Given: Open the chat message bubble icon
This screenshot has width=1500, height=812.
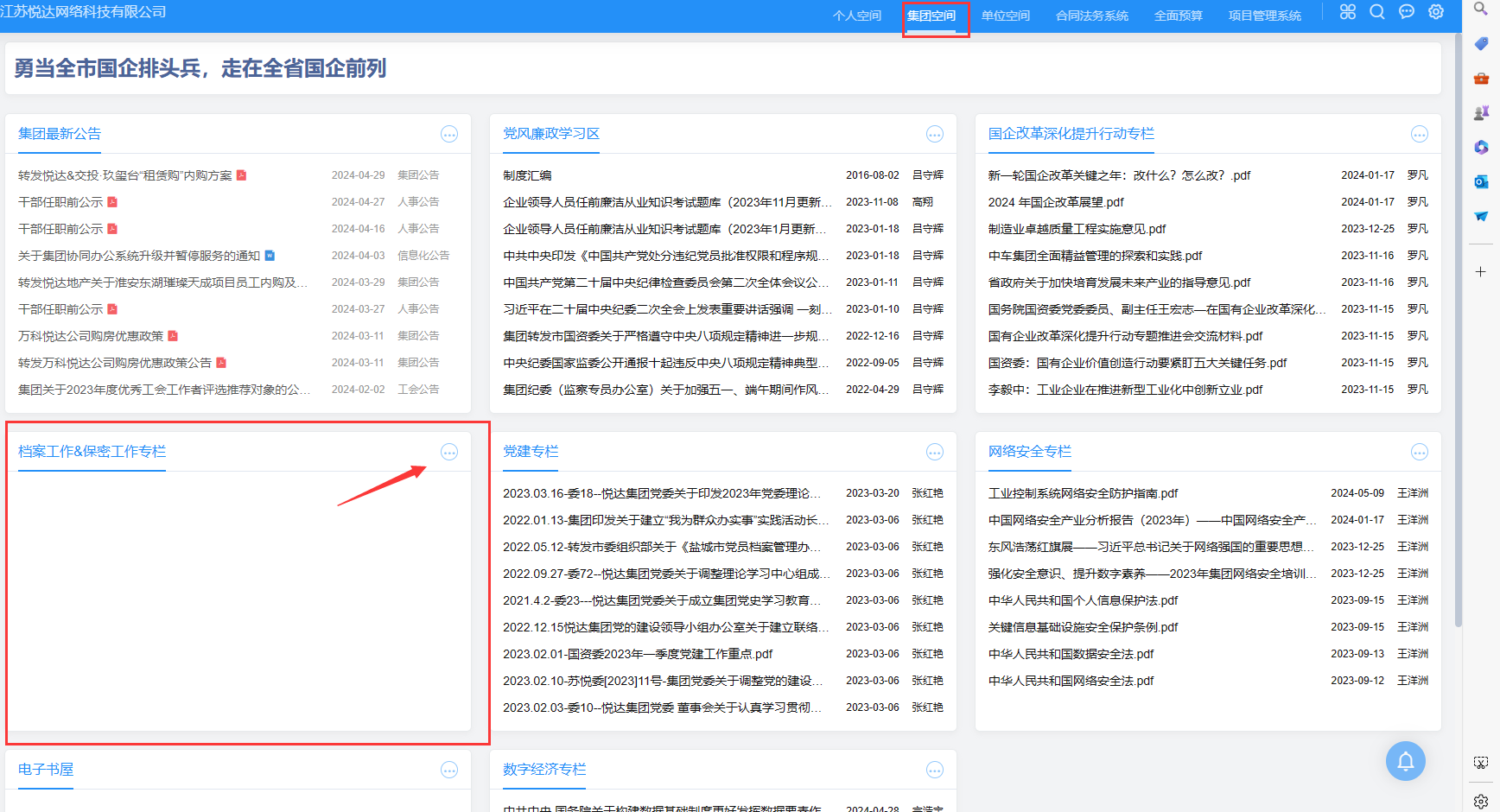Looking at the screenshot, I should 1407,12.
